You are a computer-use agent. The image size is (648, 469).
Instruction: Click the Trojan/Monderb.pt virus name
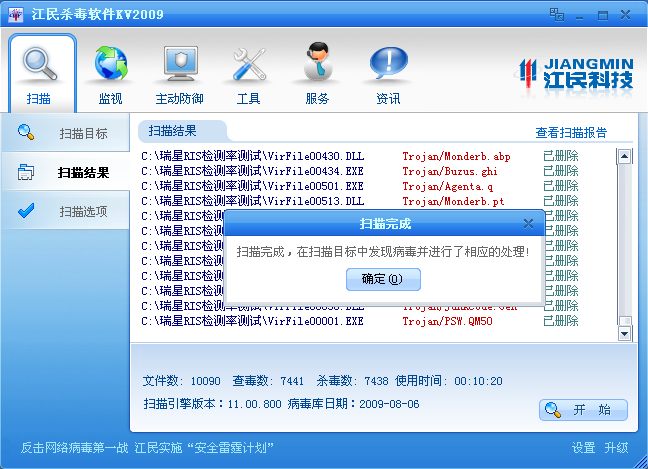pyautogui.click(x=453, y=202)
